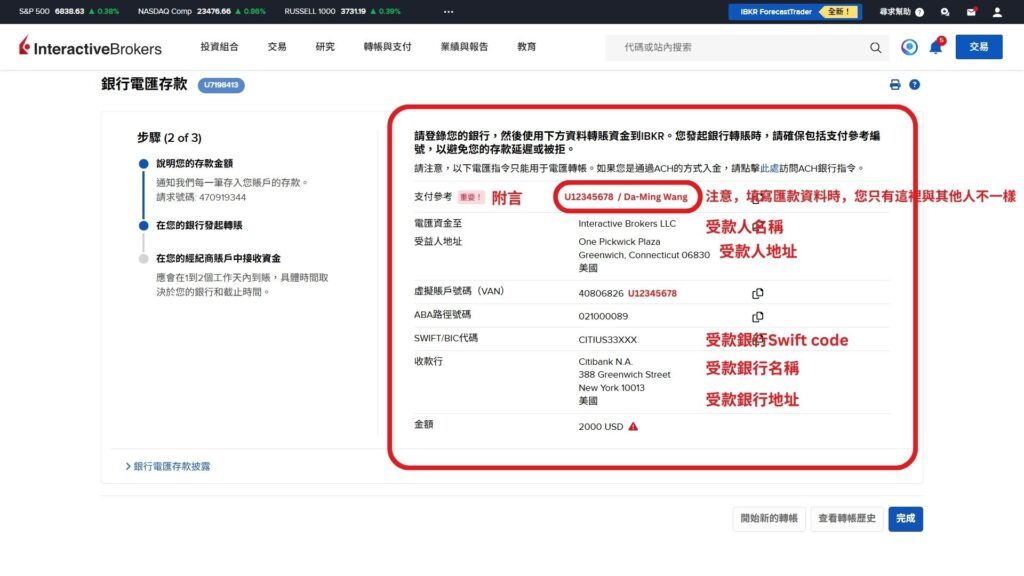Screen dimensions: 1024x576
Task: Expand the 銀行電匯存款披露 section
Action: tap(168, 466)
